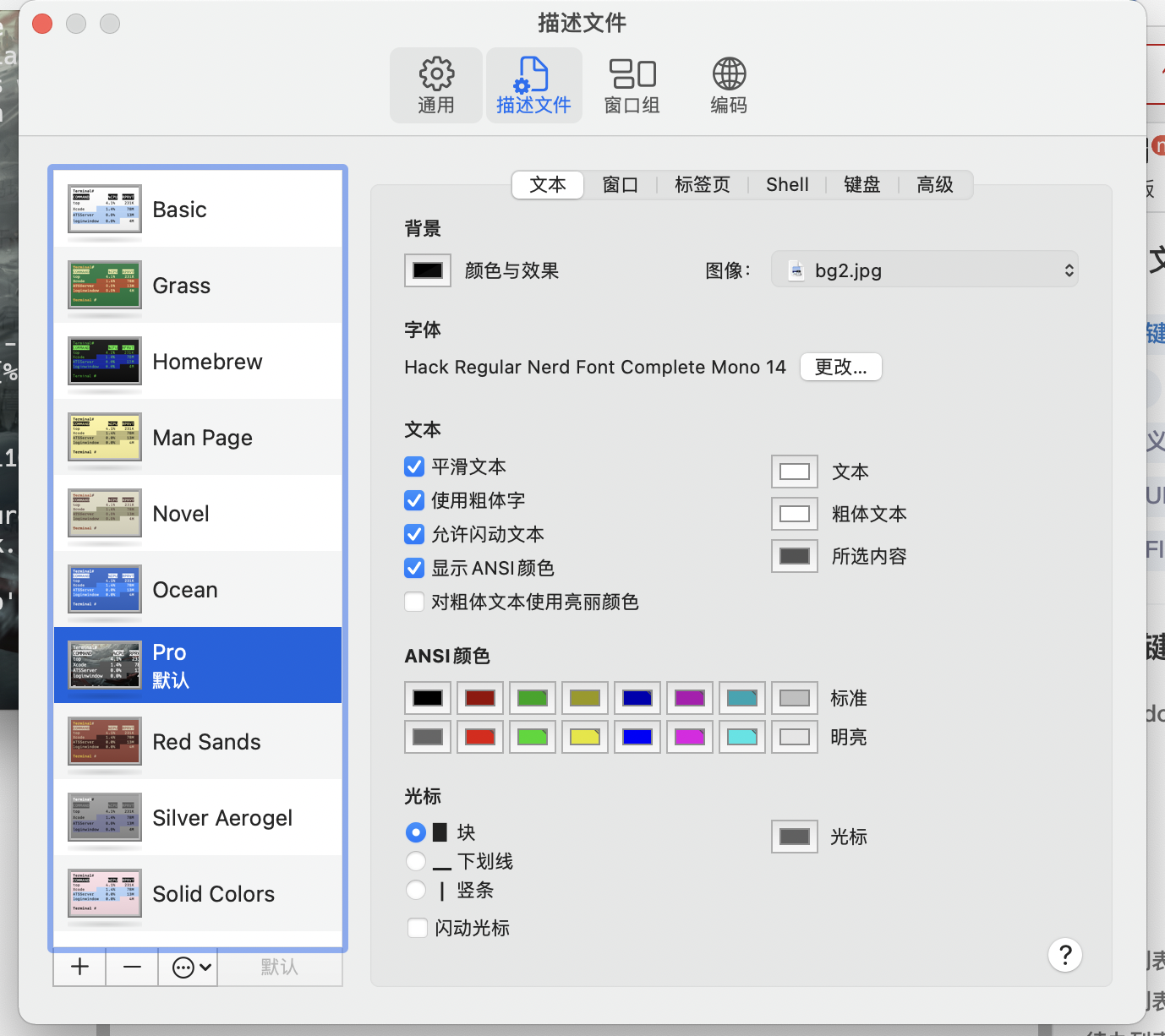
Task: Click the 更改... font button
Action: point(840,367)
